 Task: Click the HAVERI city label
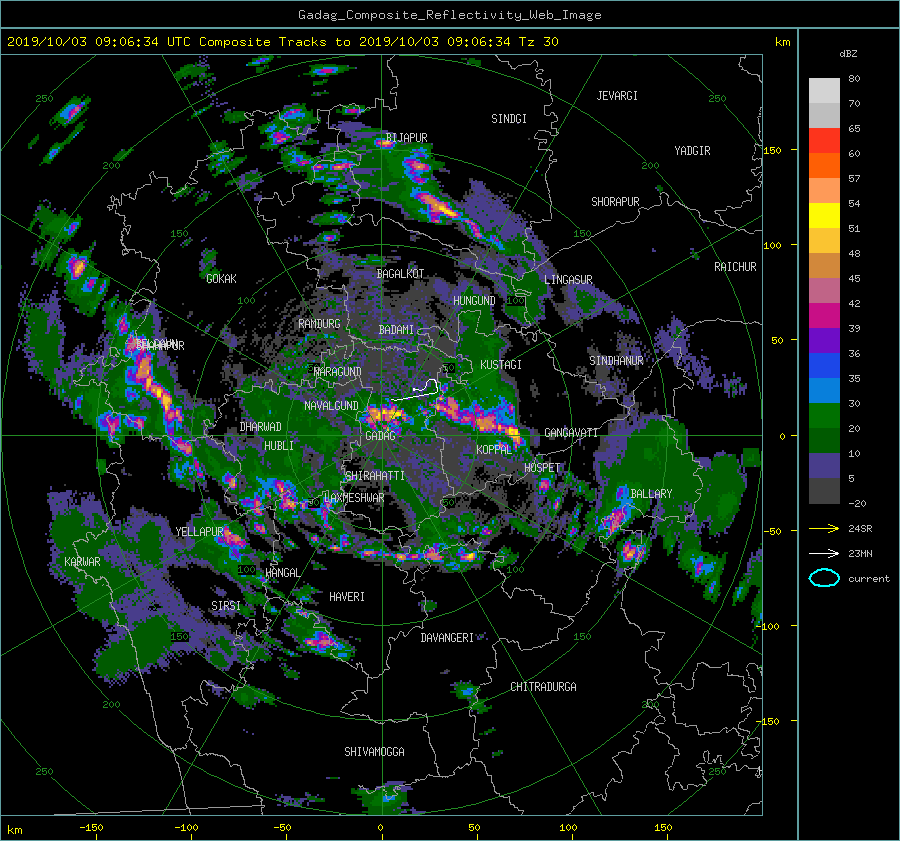coord(347,596)
